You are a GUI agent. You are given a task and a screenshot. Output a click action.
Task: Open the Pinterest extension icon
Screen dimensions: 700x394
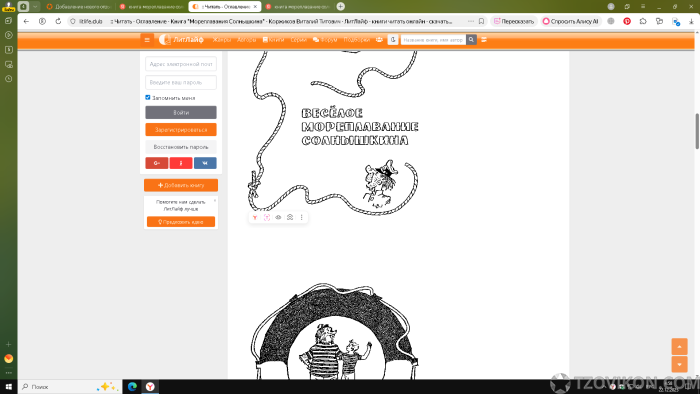click(x=627, y=21)
